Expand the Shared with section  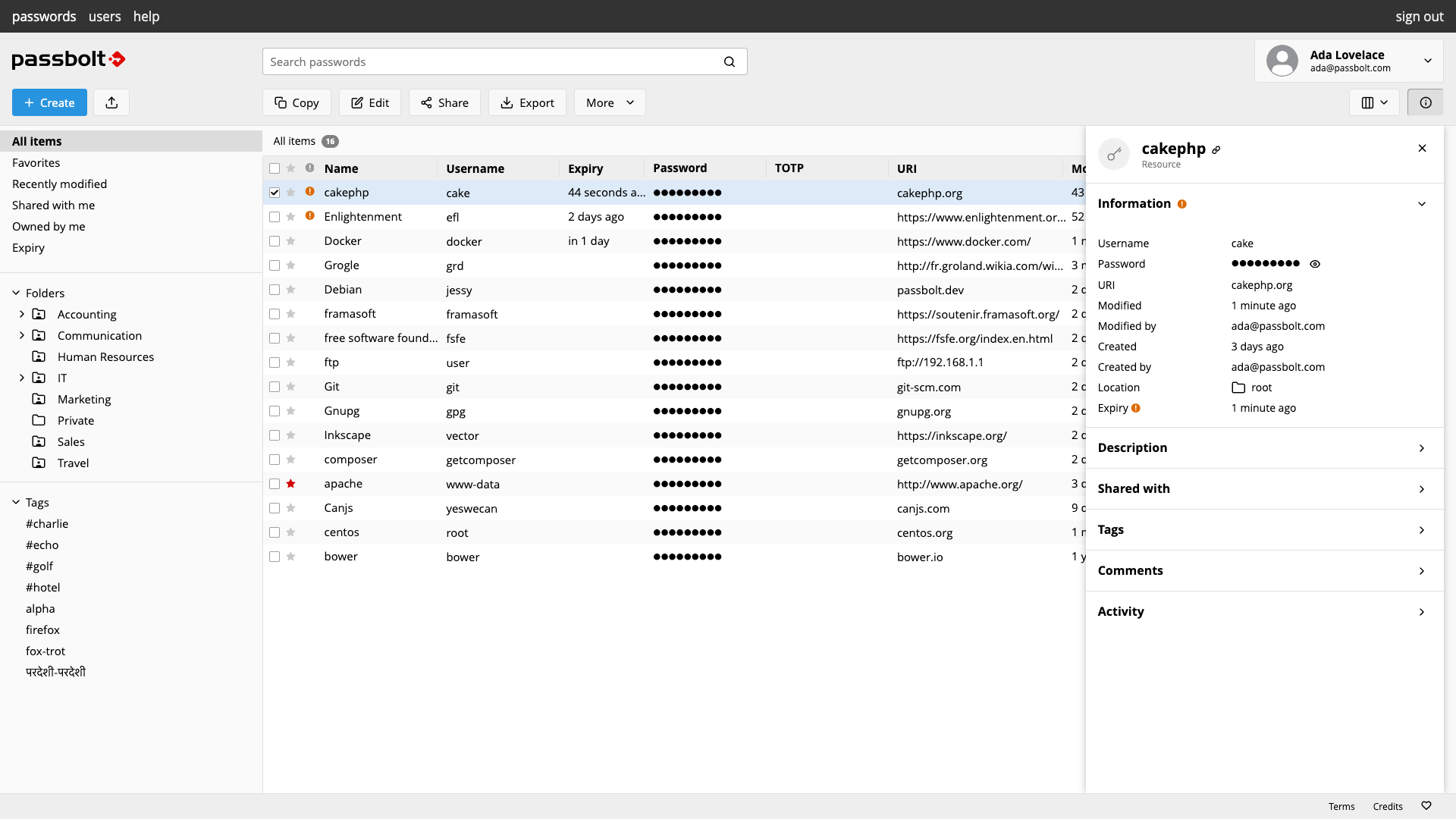coord(1262,489)
